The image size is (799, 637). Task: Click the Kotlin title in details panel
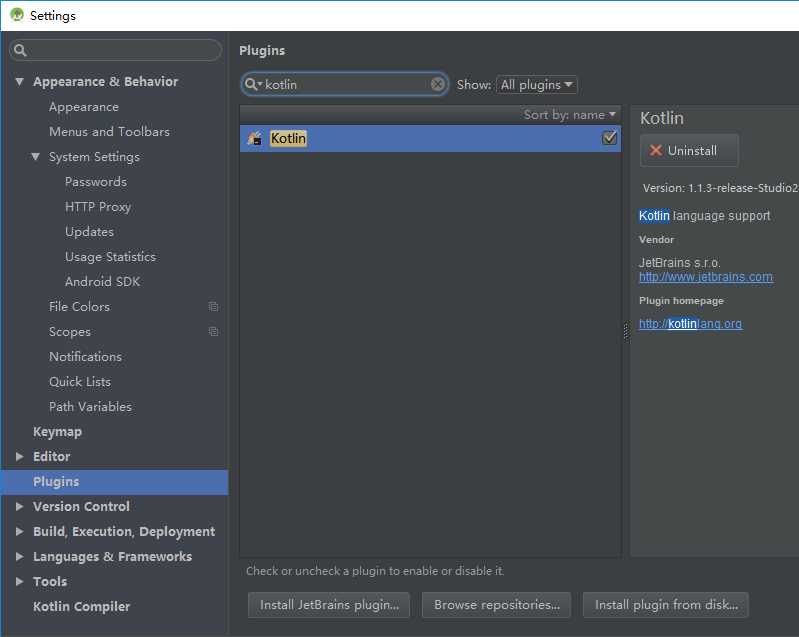661,118
